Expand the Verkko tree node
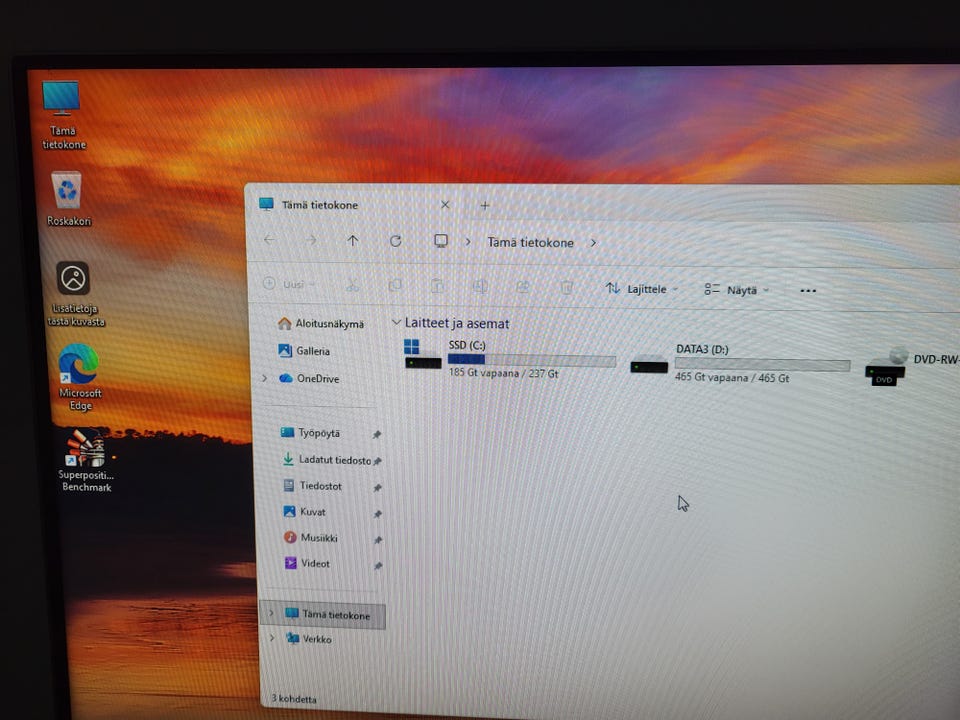Screen dimensions: 960x720 (x=272, y=638)
